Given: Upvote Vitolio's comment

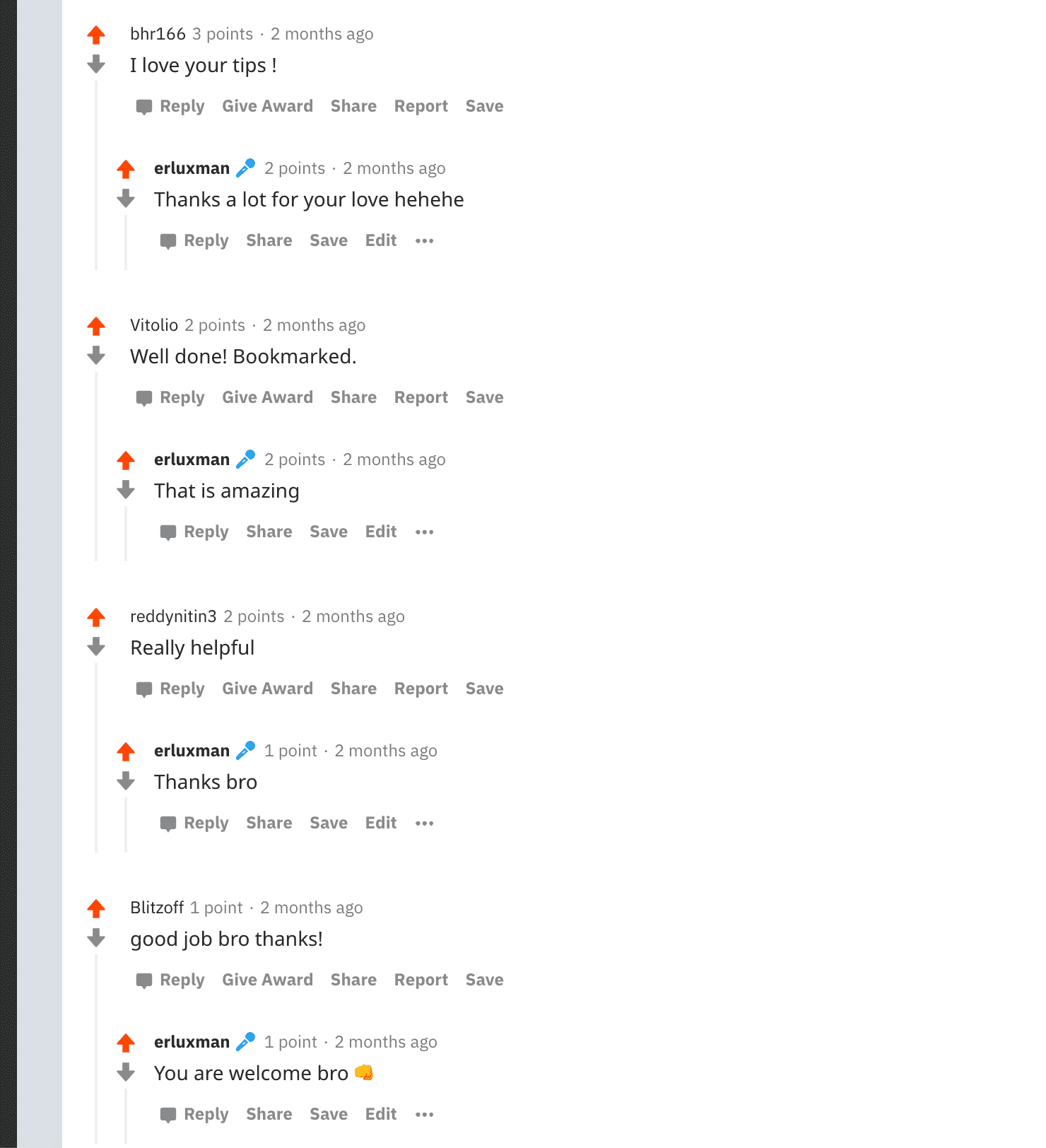Looking at the screenshot, I should [x=96, y=326].
